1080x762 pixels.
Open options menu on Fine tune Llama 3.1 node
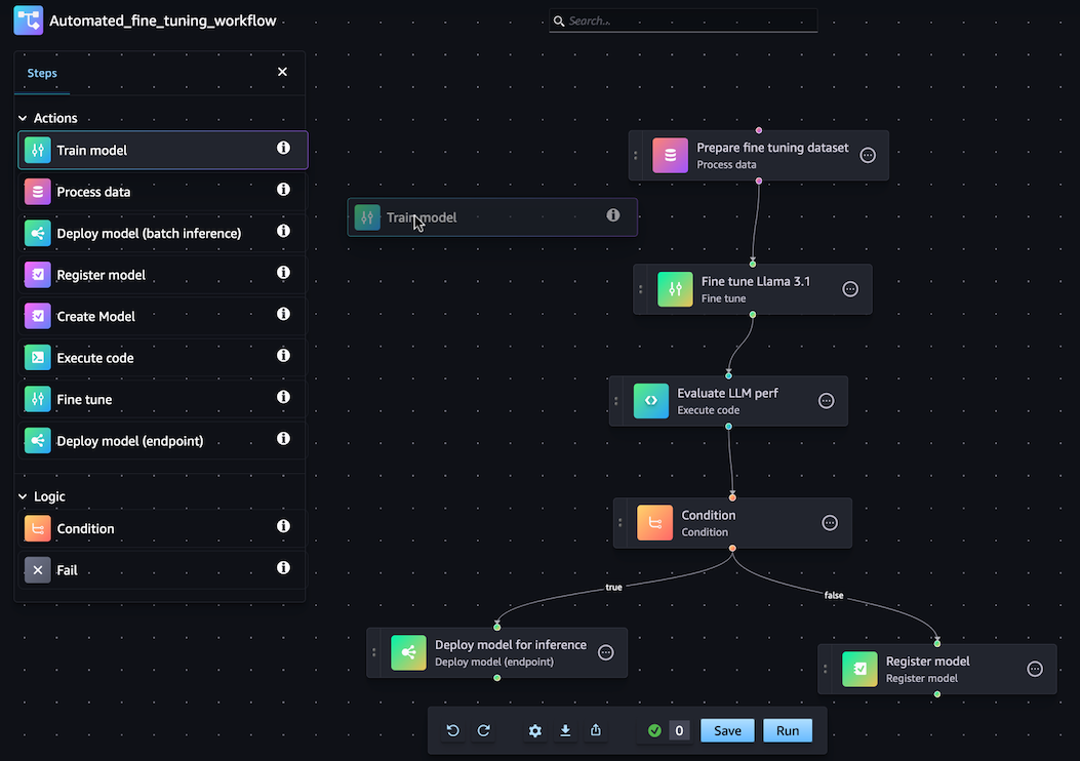click(850, 289)
